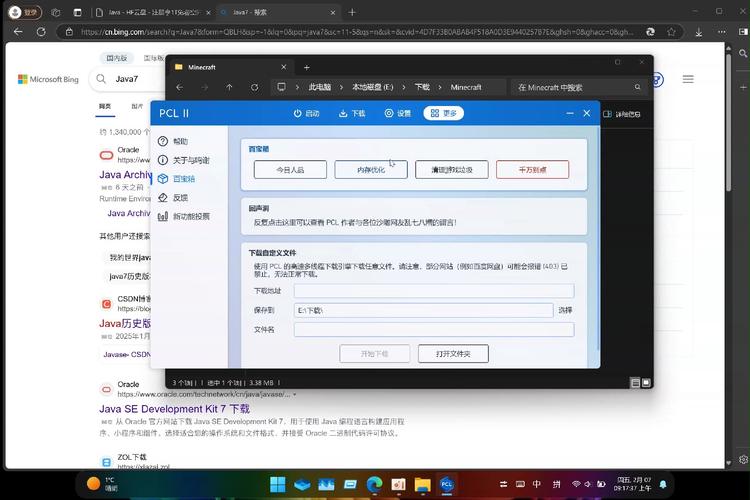
Task: Switch to the Java HP云盘 browser tab
Action: (x=153, y=12)
